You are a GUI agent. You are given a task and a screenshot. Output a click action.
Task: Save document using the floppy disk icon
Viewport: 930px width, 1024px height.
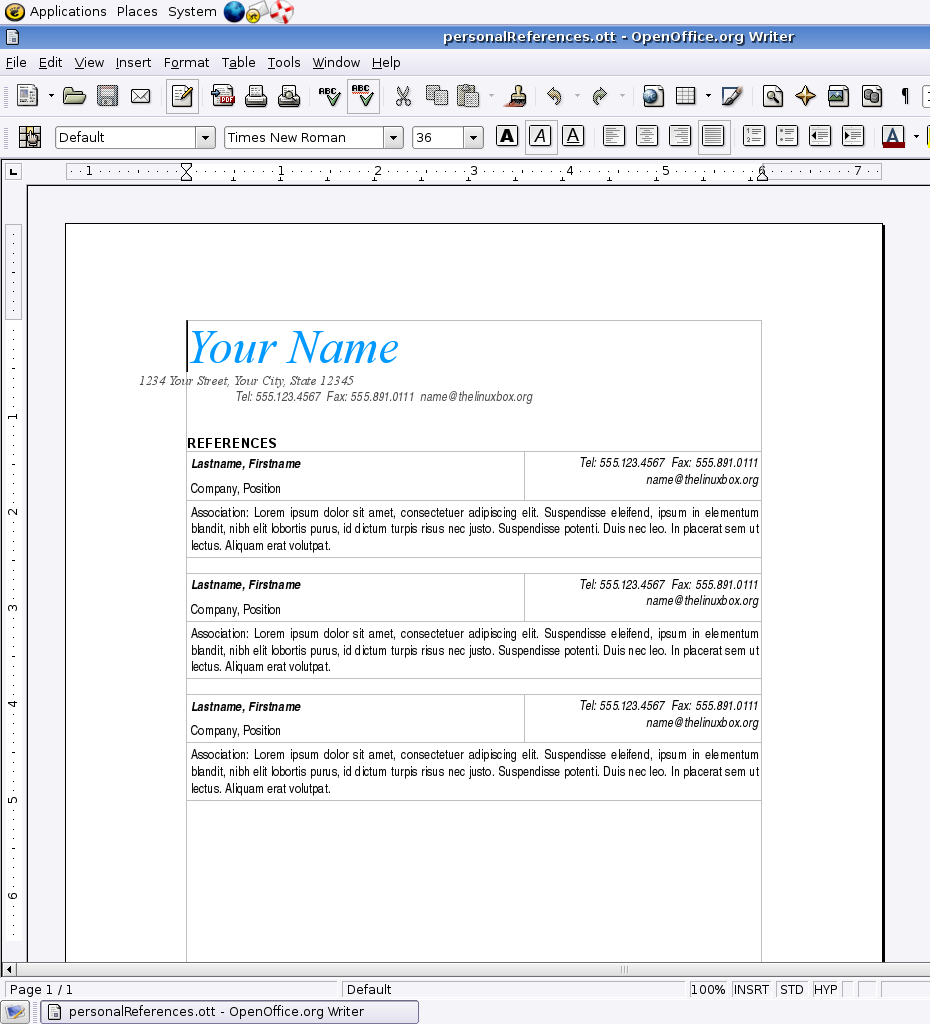(x=107, y=96)
